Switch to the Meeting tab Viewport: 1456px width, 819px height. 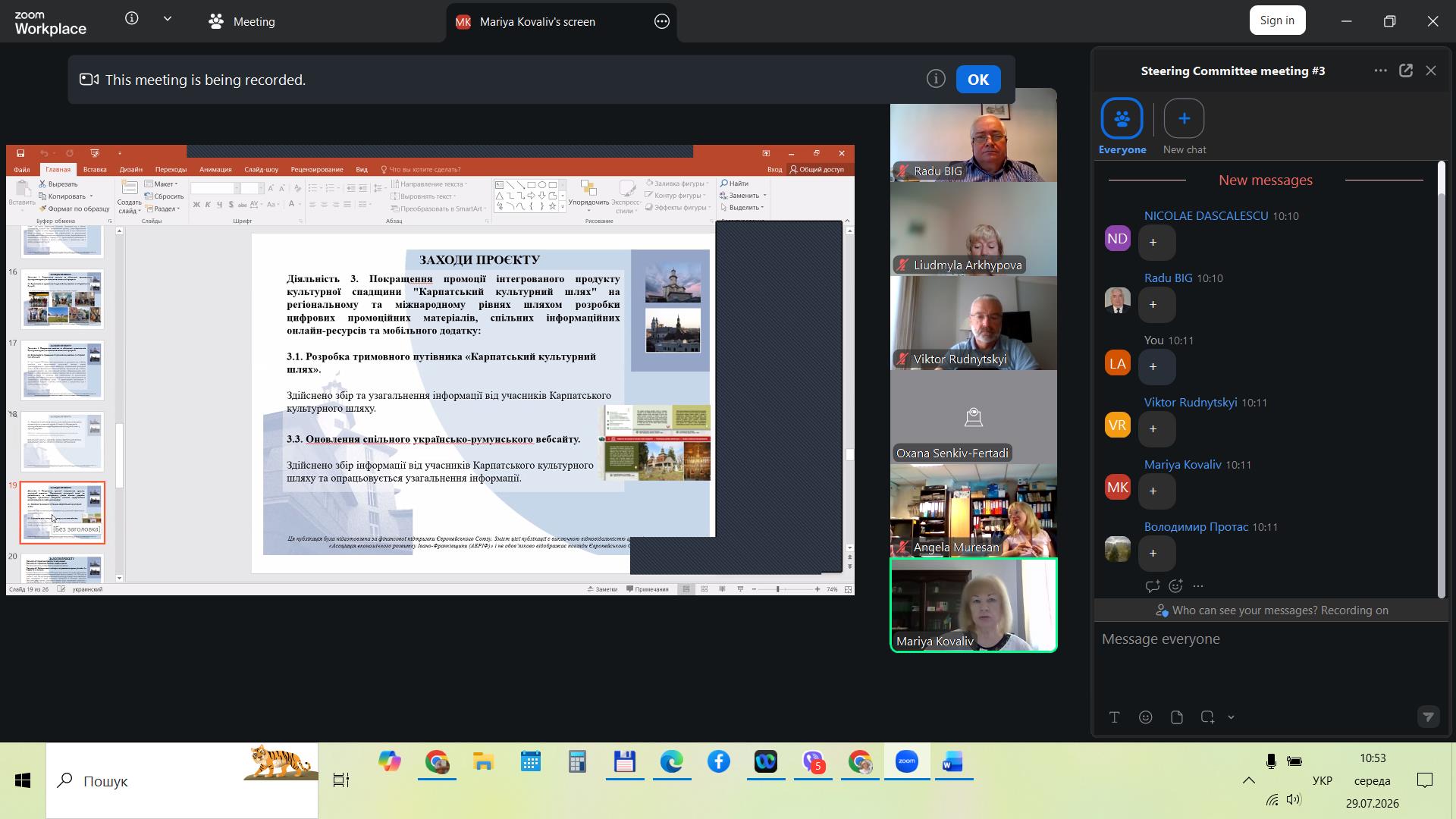(242, 22)
